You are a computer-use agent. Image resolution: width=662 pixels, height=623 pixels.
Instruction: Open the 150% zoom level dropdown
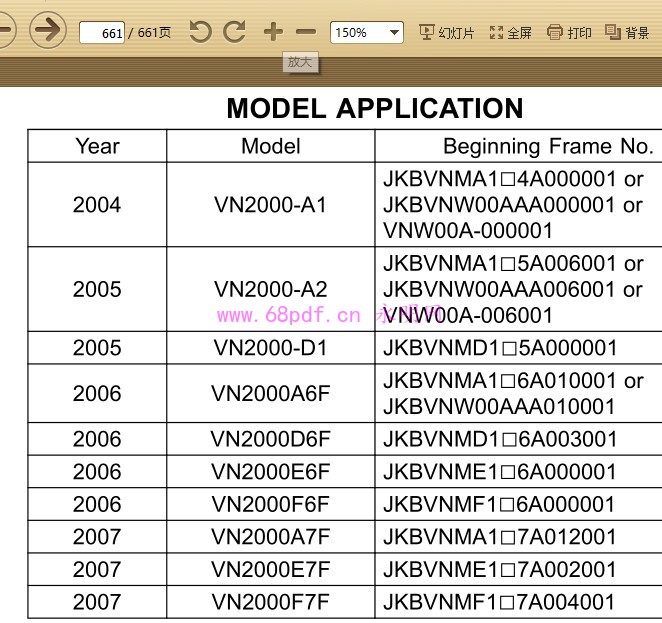pyautogui.click(x=367, y=33)
